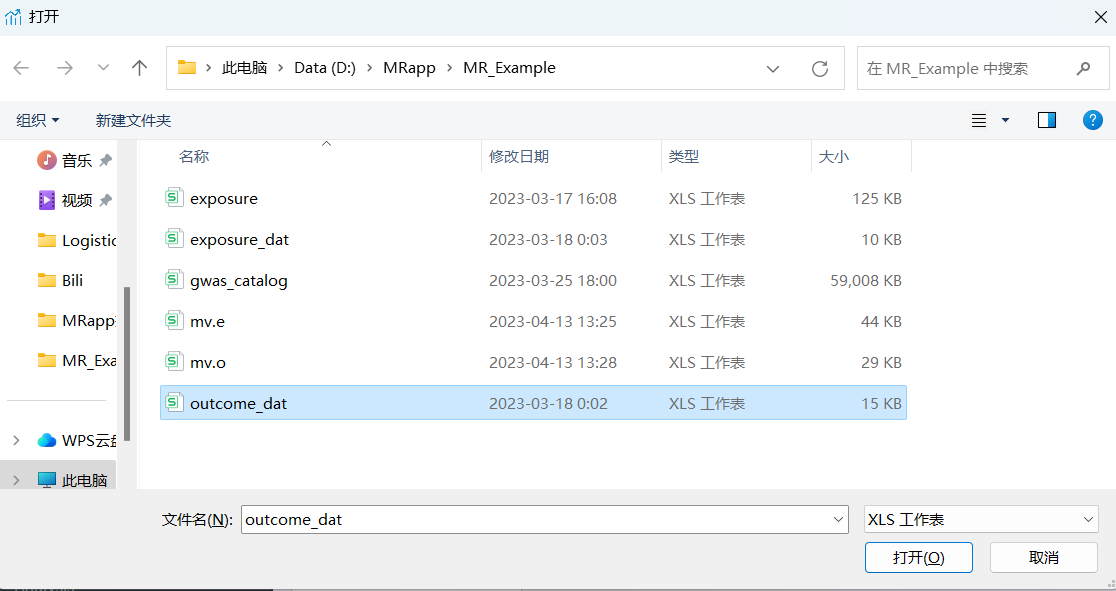This screenshot has height=591, width=1116.
Task: Click the up arrow to go to parent folder
Action: tap(139, 68)
